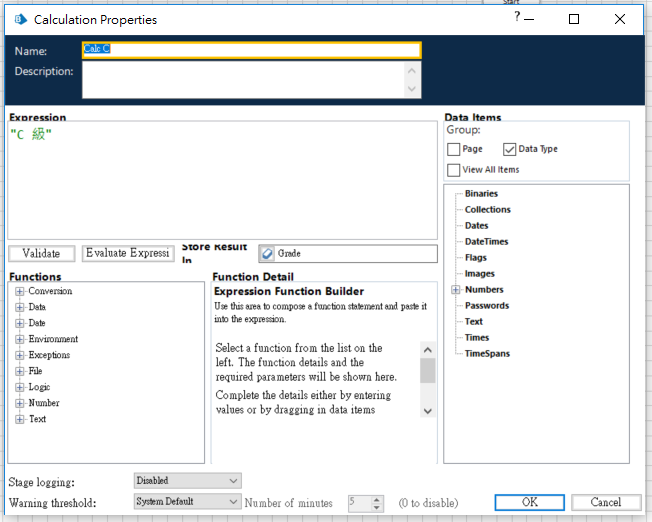This screenshot has width=652, height=522.
Task: Enable the View All Items checkbox
Action: (453, 170)
